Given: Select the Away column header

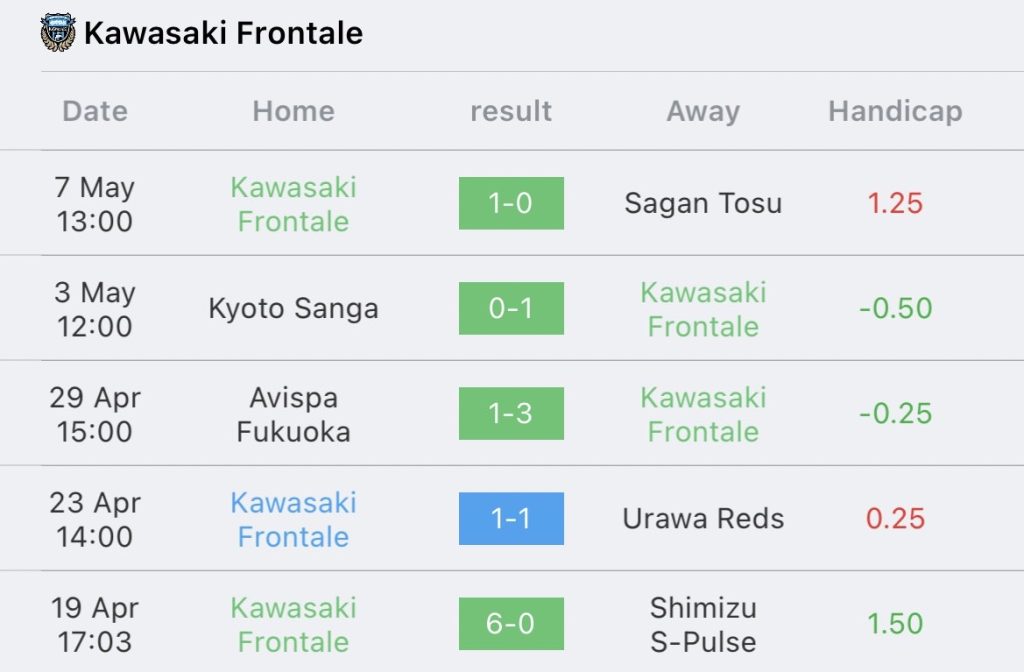Looking at the screenshot, I should pyautogui.click(x=703, y=111).
